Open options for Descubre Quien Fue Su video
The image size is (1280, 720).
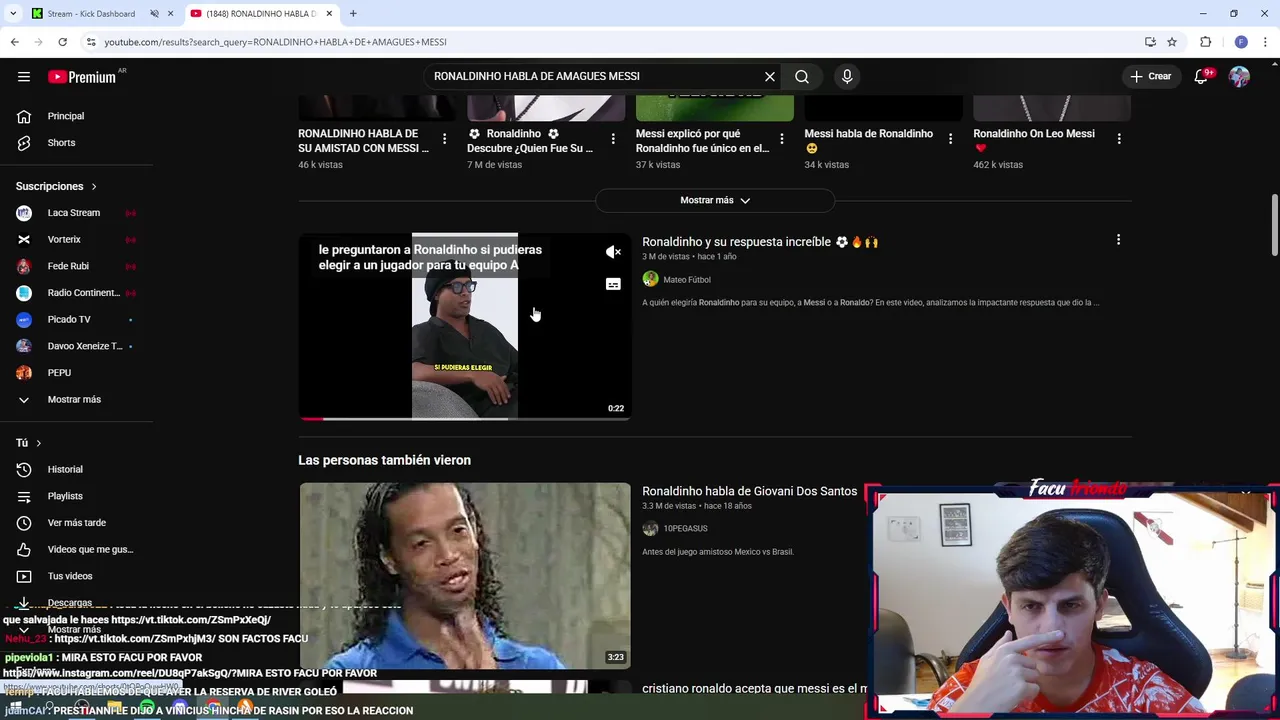pos(613,139)
